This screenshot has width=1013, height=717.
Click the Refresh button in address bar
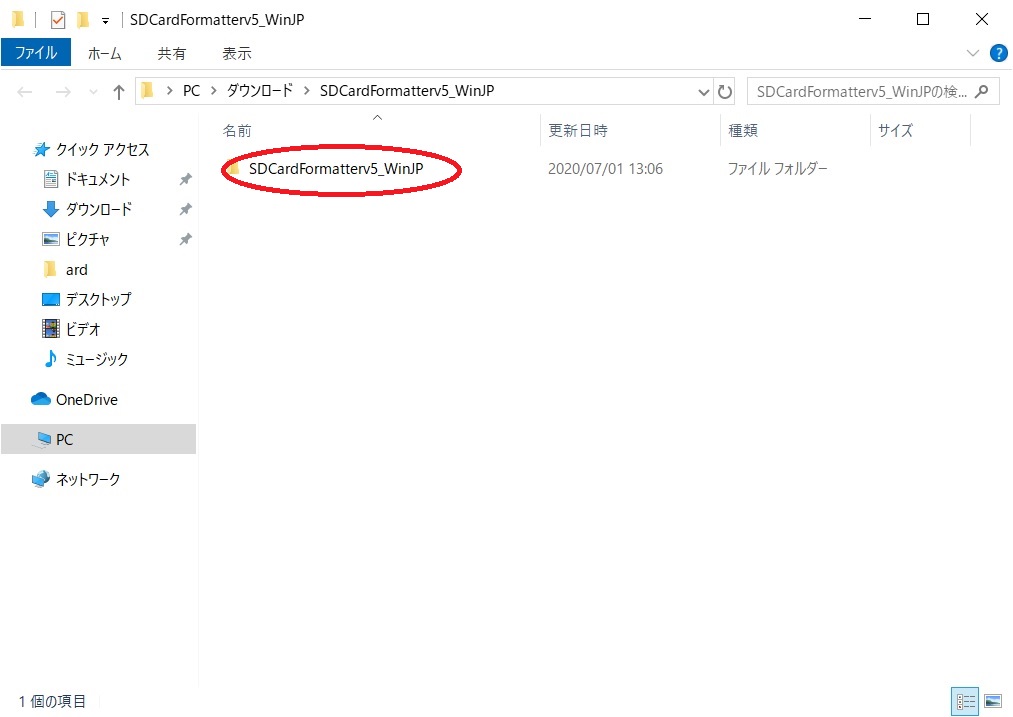(x=725, y=92)
